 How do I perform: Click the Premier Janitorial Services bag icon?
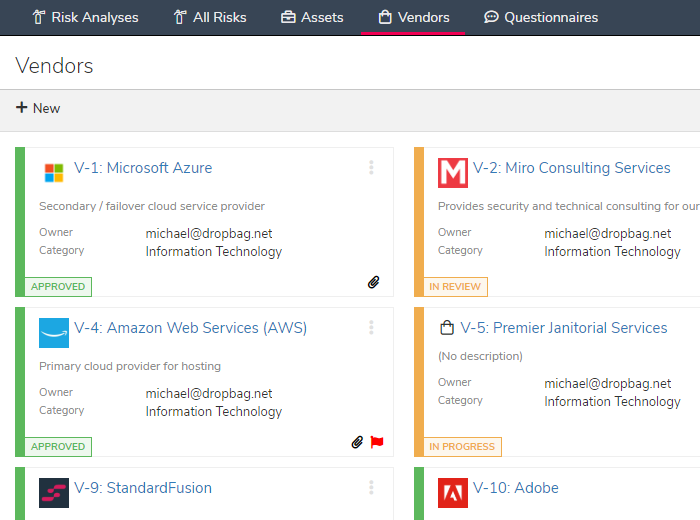[x=447, y=328]
